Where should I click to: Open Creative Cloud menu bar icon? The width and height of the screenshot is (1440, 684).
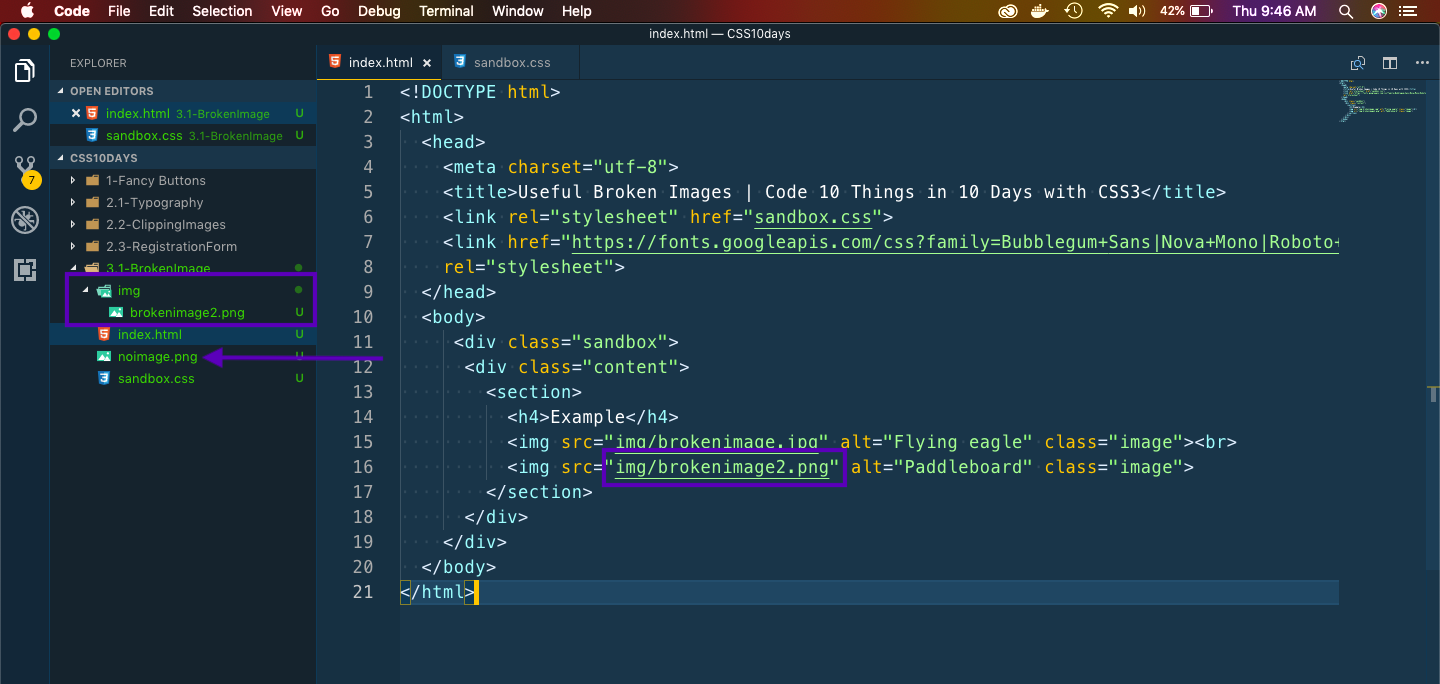tap(1007, 11)
